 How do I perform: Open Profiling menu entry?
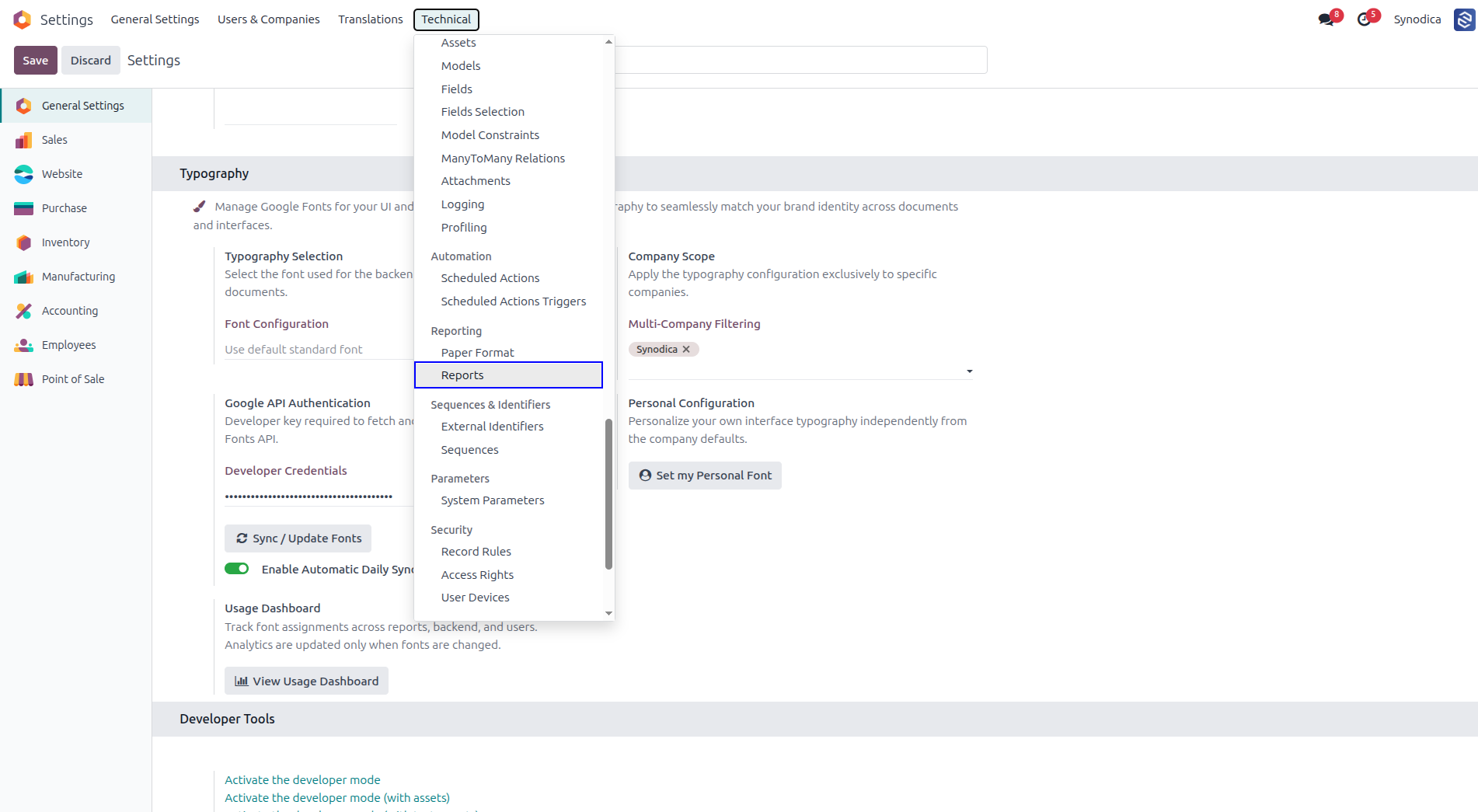pyautogui.click(x=508, y=228)
